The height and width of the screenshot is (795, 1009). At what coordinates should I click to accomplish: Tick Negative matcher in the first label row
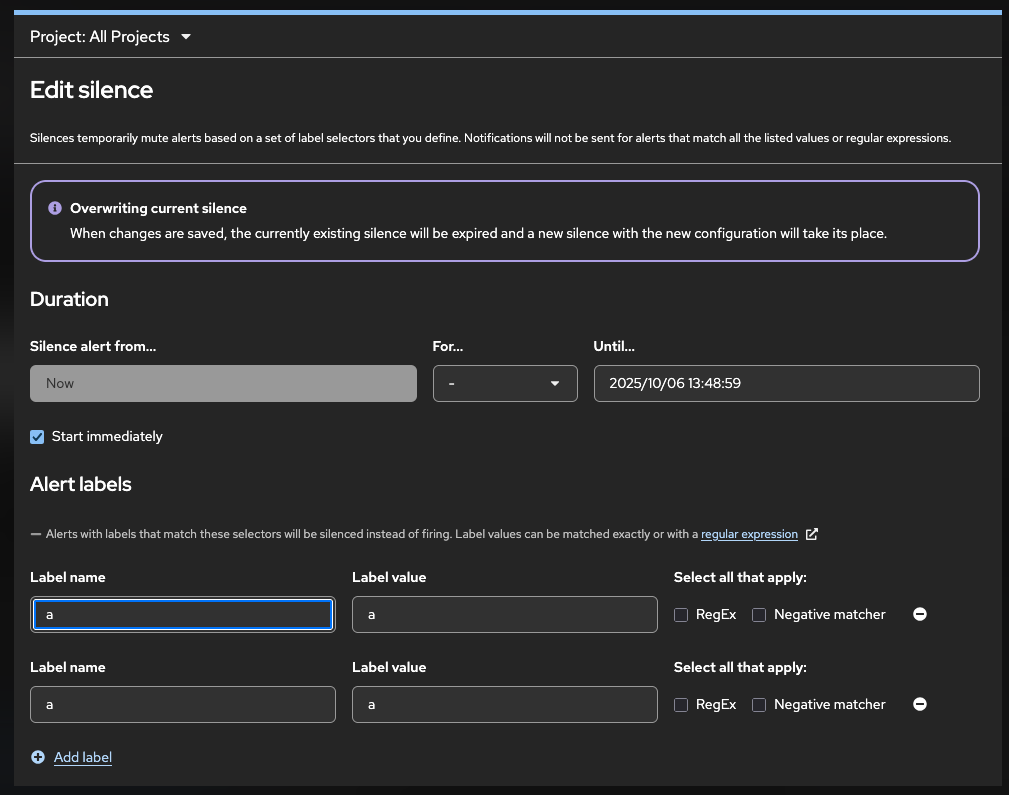point(759,615)
